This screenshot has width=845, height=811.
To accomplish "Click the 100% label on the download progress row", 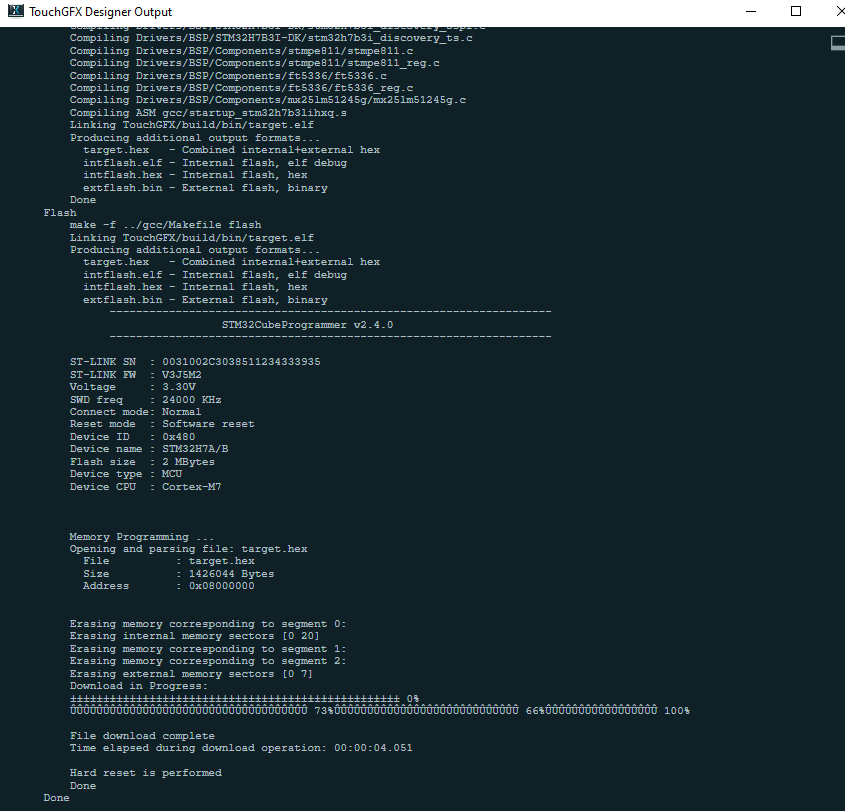I will pos(677,711).
